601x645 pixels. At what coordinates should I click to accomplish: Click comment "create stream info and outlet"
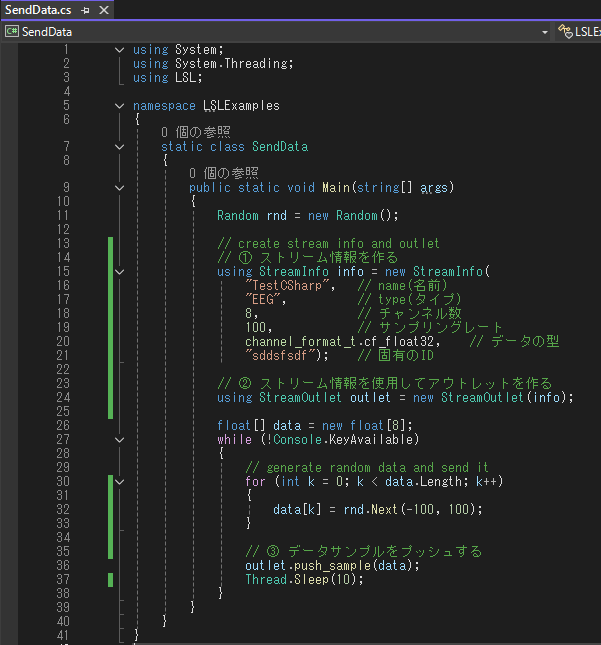click(x=328, y=243)
